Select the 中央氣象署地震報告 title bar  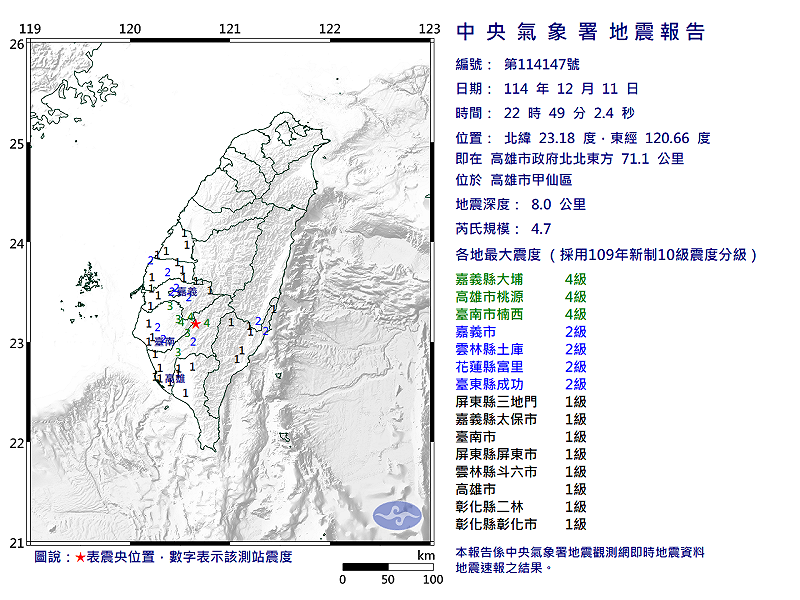(585, 30)
